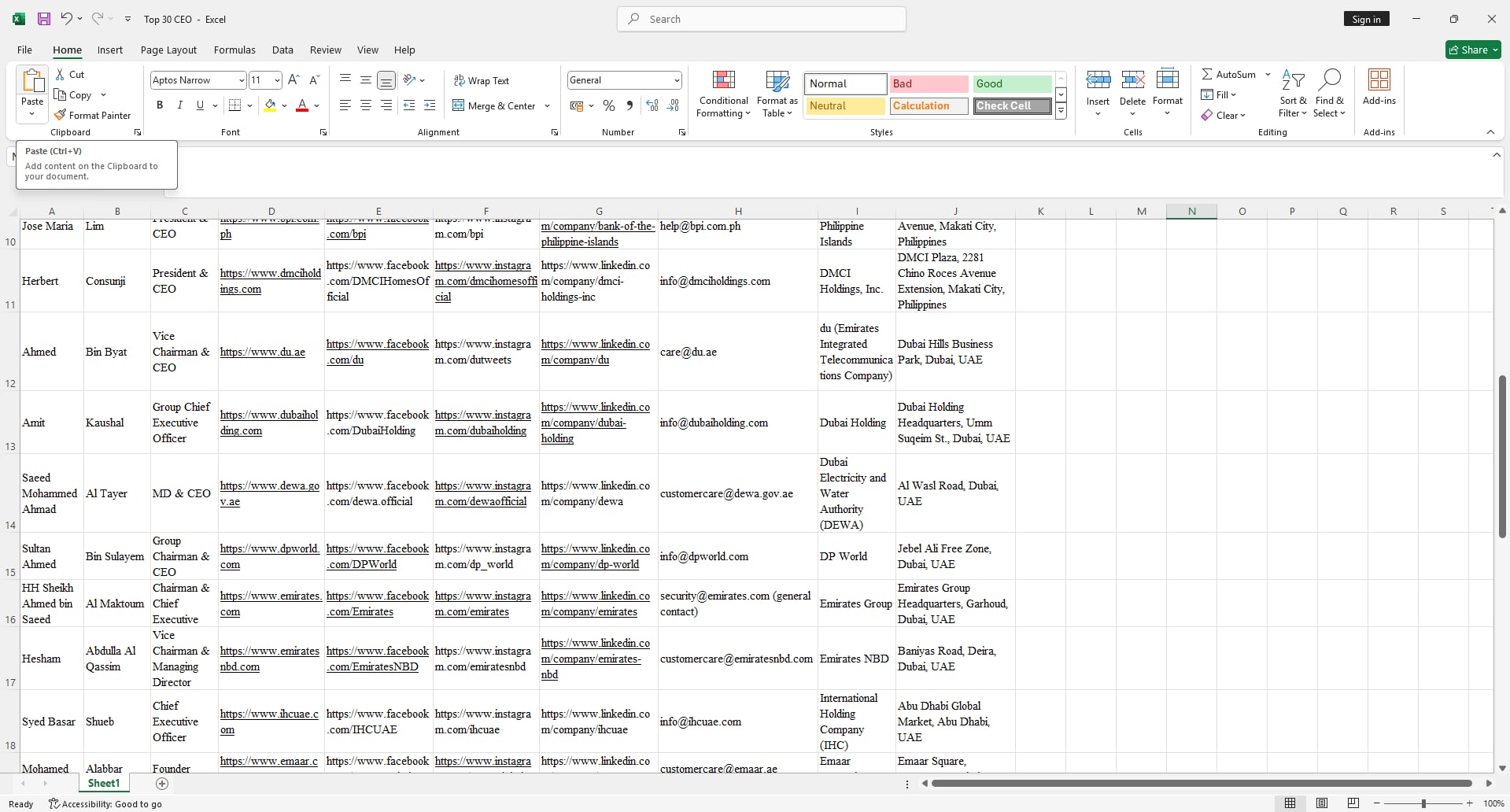Screen dimensions: 1510x812
Task: Decrease the font size
Action: (314, 79)
